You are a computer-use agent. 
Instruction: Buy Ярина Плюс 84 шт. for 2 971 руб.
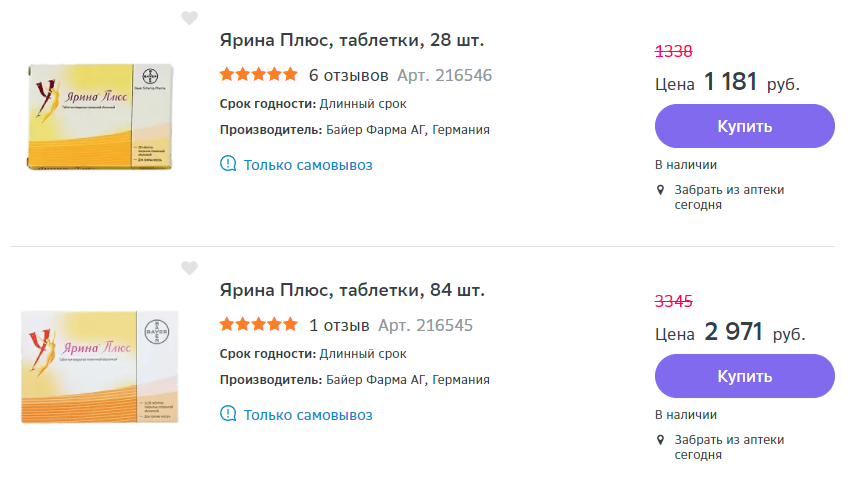click(744, 377)
